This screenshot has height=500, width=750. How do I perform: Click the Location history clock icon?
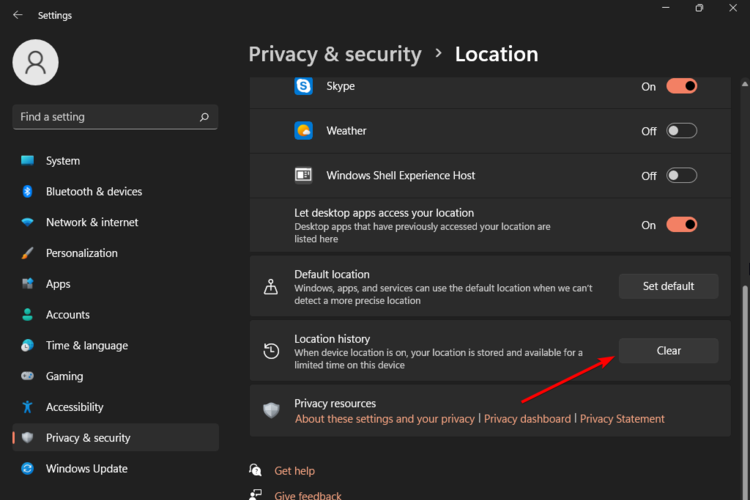(271, 351)
